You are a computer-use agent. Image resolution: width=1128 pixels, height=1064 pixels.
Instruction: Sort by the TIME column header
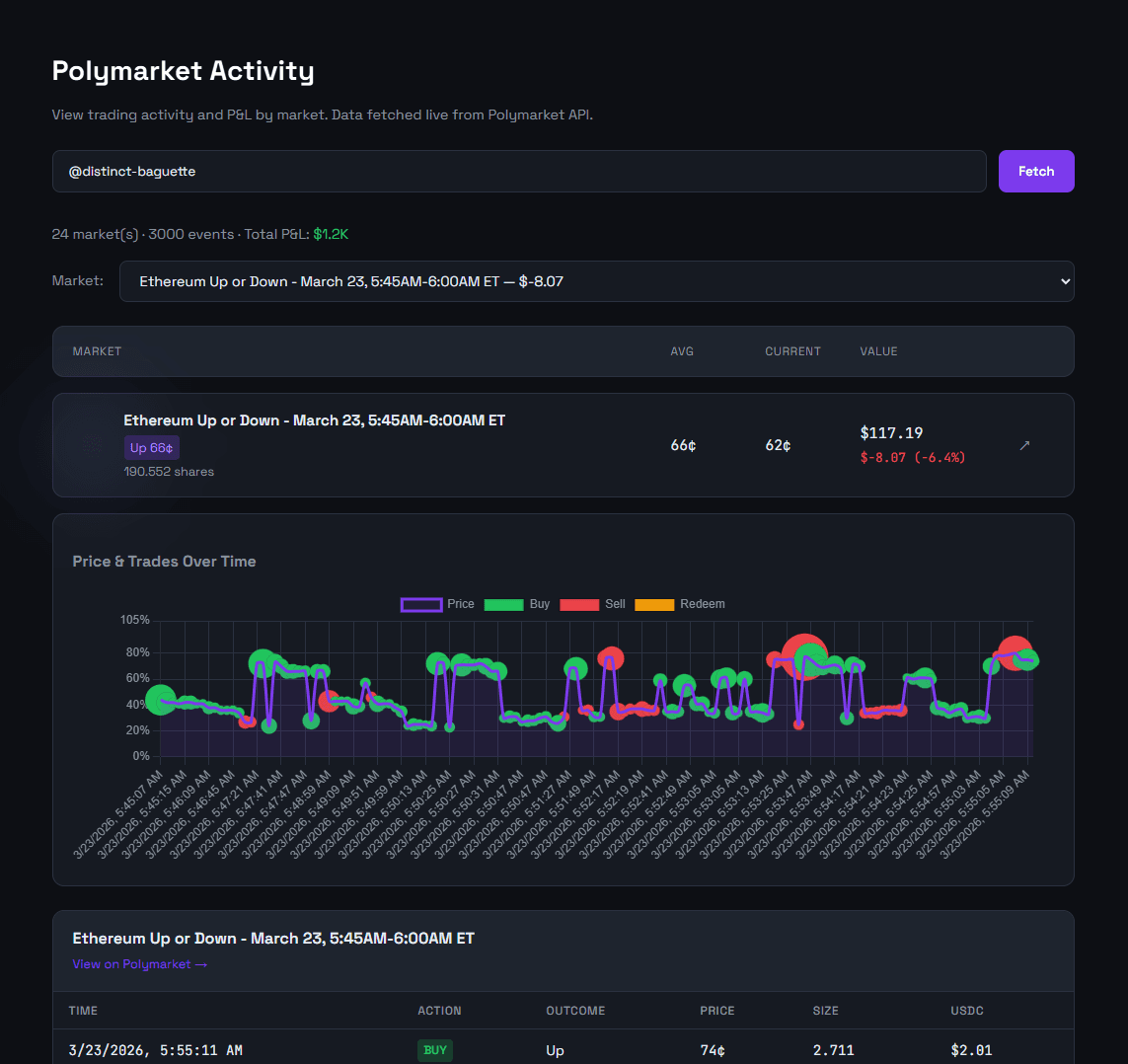[83, 1010]
